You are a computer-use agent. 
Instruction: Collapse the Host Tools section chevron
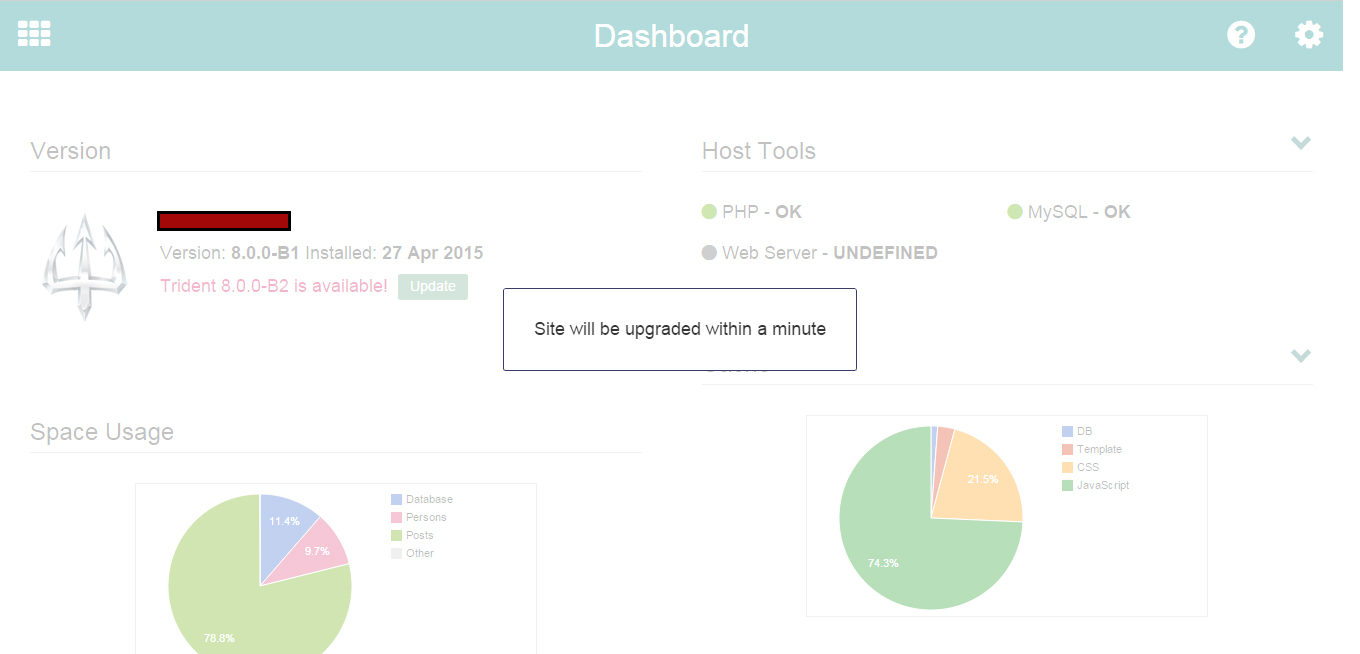[x=1300, y=143]
